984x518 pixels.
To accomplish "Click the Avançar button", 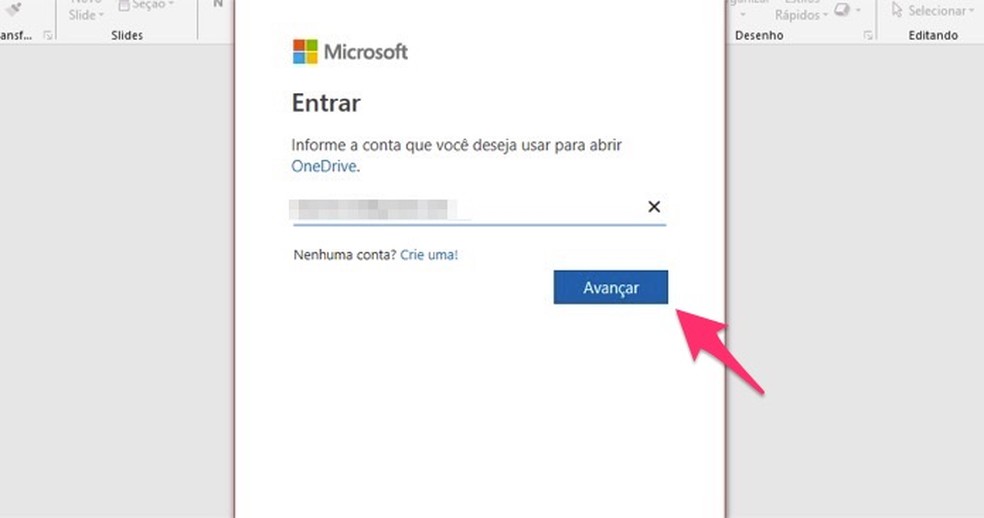I will point(611,287).
